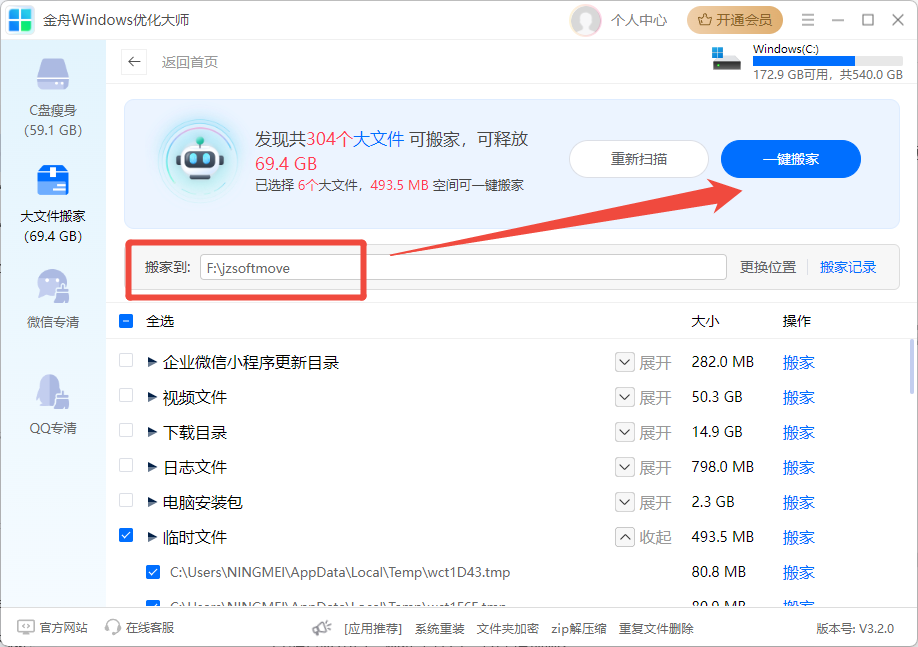Click the 返回首页 text

tap(190, 62)
